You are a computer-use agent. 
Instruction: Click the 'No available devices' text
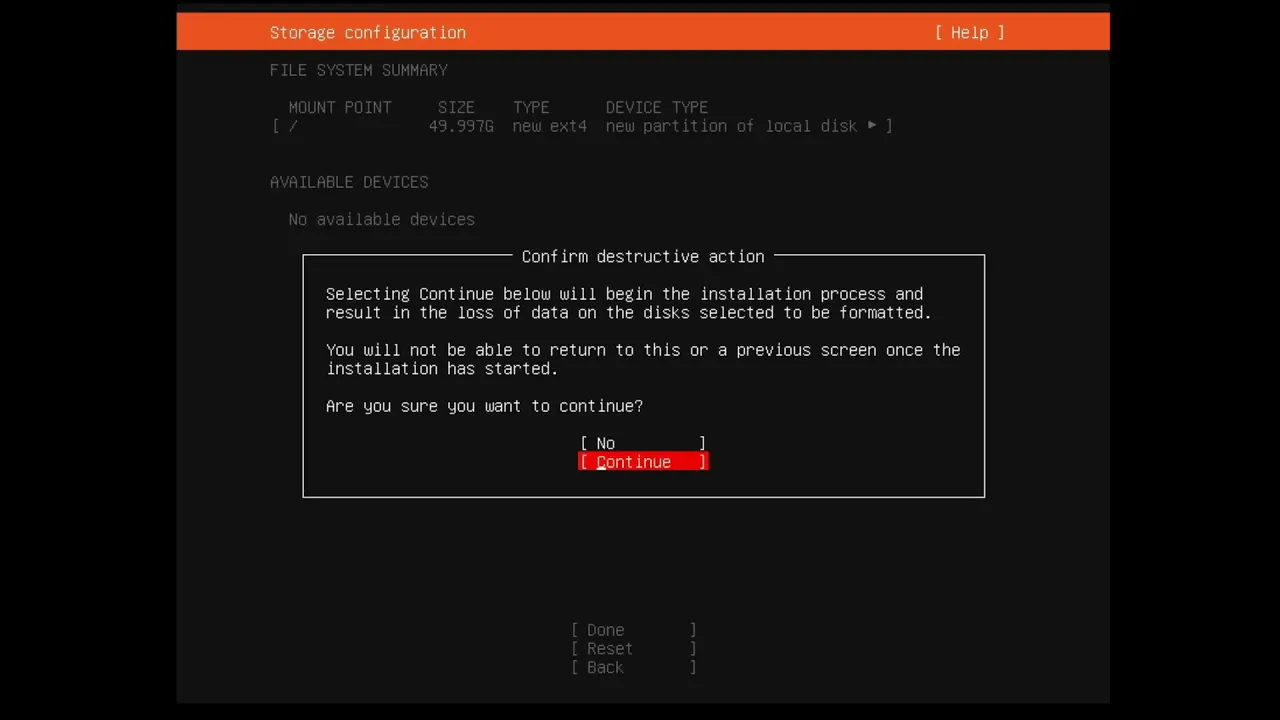point(382,219)
